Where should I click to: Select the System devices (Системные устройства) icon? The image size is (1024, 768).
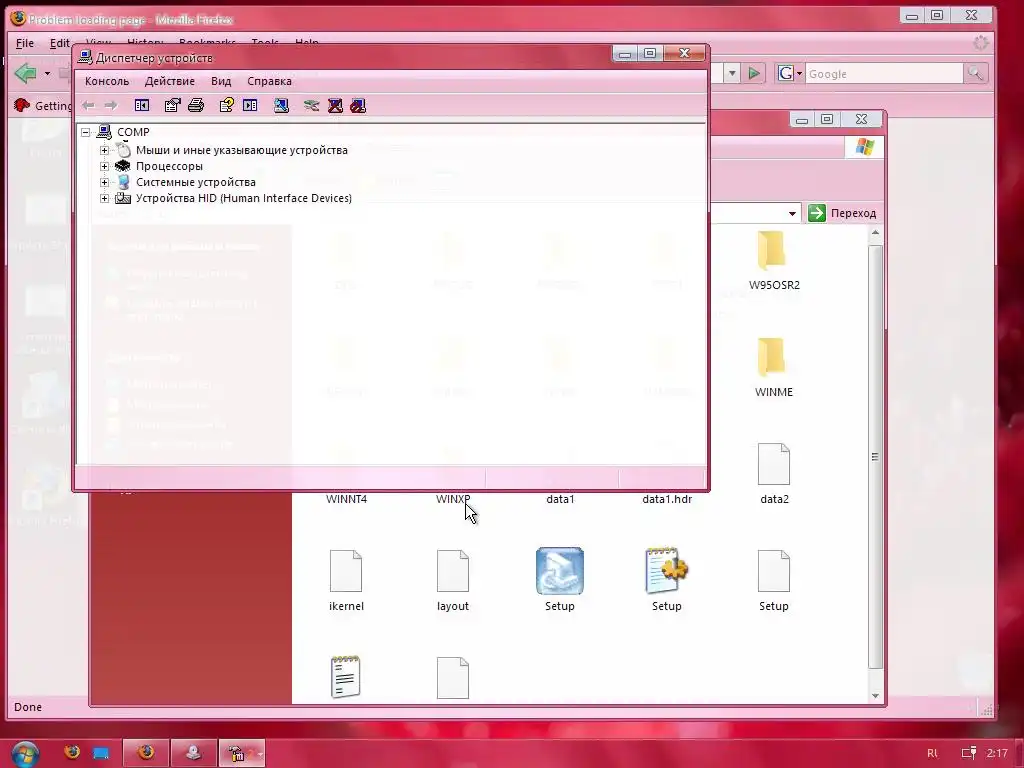point(123,182)
